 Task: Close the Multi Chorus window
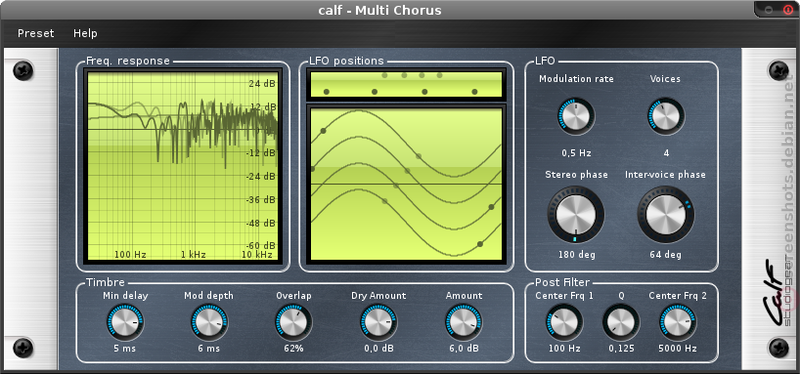786,9
